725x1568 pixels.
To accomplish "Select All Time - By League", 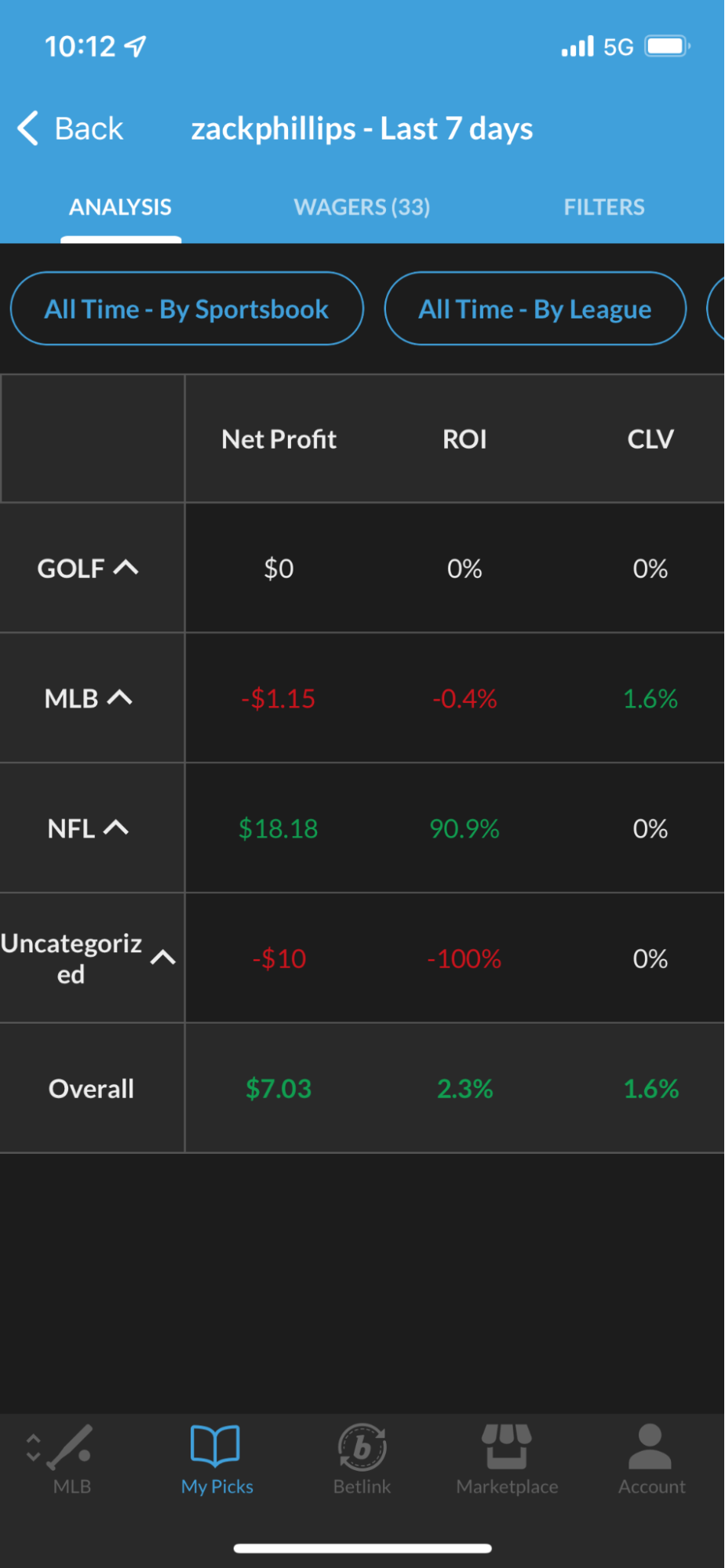I will (x=535, y=308).
